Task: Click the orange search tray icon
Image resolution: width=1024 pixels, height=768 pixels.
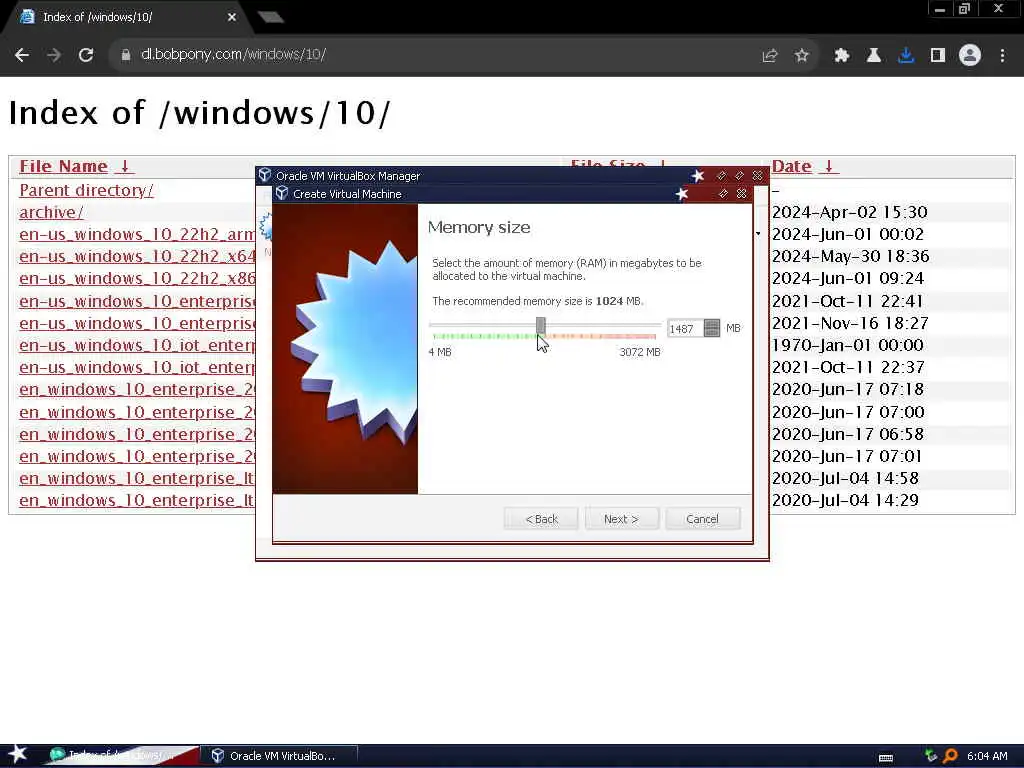Action: (950, 756)
